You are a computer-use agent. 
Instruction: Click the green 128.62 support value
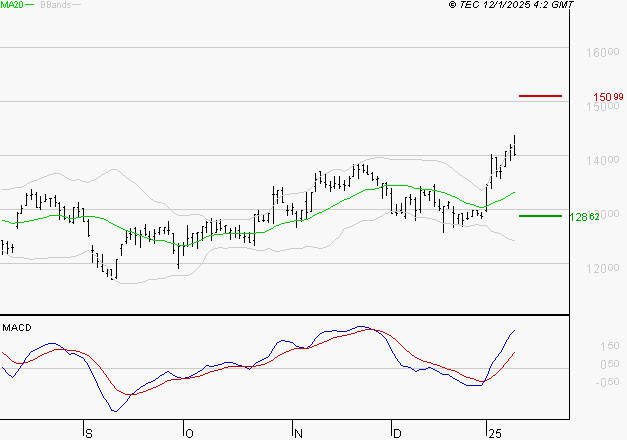pos(584,217)
